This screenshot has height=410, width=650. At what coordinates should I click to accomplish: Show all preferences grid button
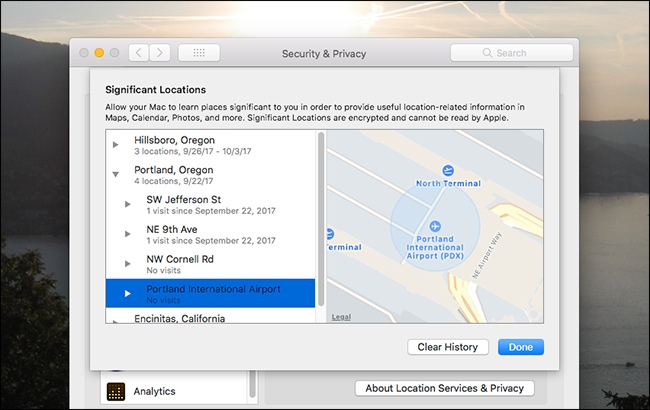(199, 53)
